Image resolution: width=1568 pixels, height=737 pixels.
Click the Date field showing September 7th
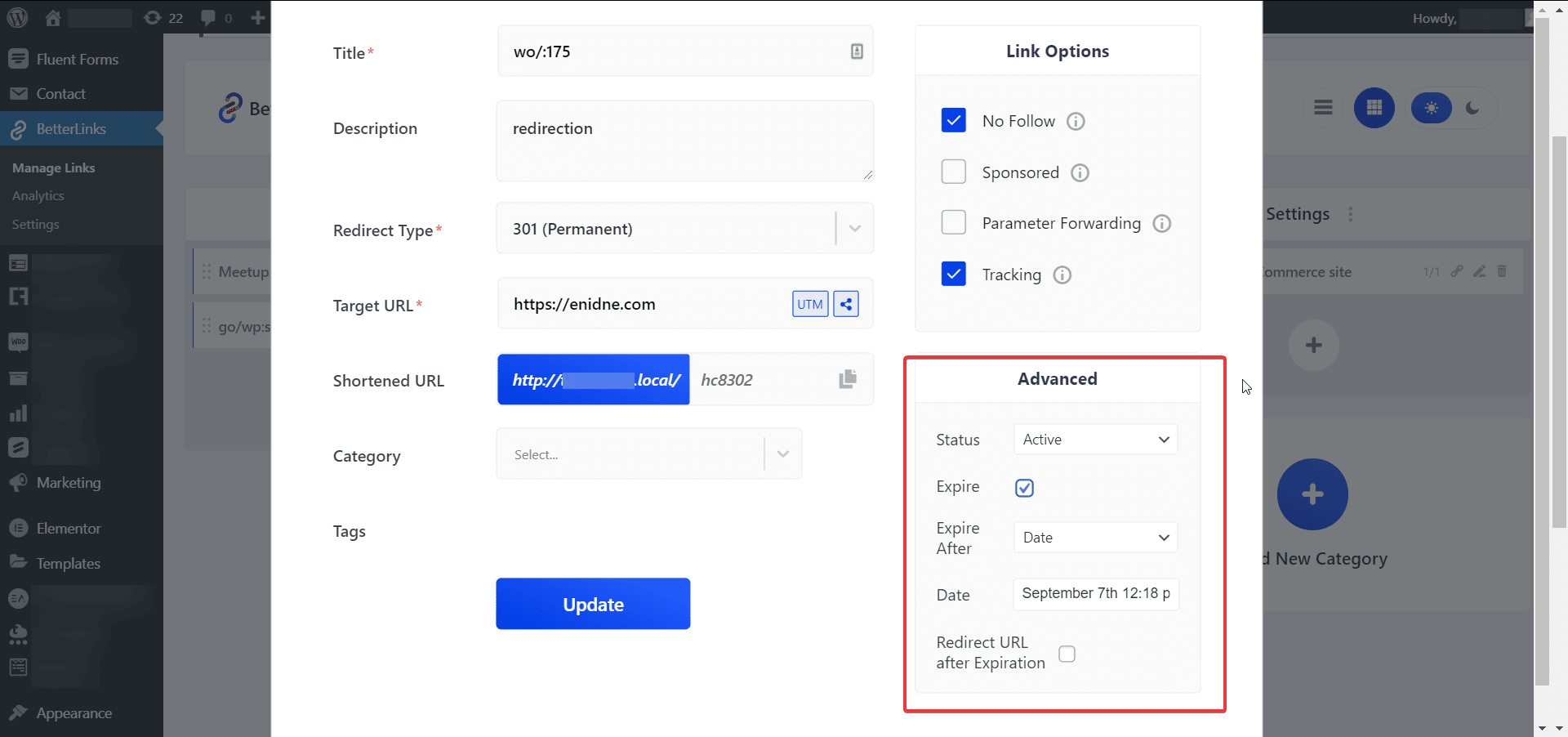[x=1095, y=594]
